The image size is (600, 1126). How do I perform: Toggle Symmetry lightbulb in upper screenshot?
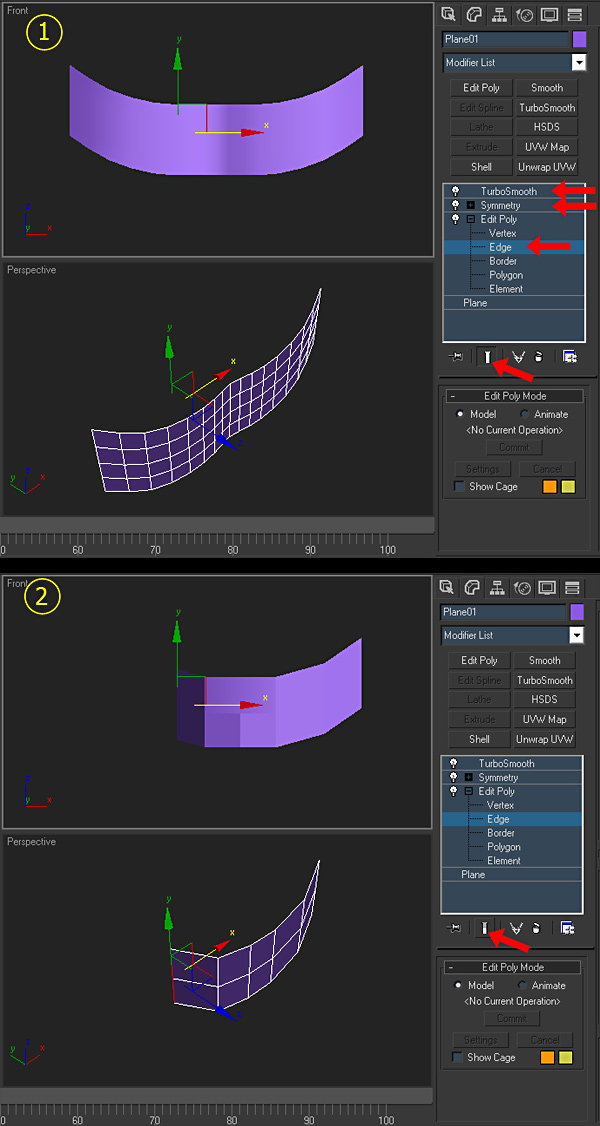[x=455, y=205]
